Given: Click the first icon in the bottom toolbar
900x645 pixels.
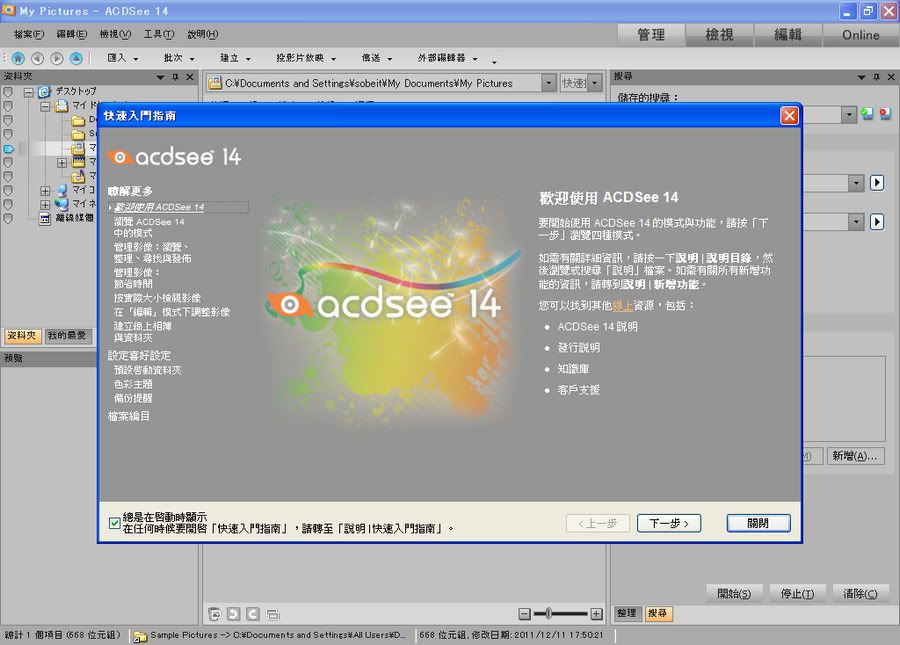Looking at the screenshot, I should [x=214, y=614].
